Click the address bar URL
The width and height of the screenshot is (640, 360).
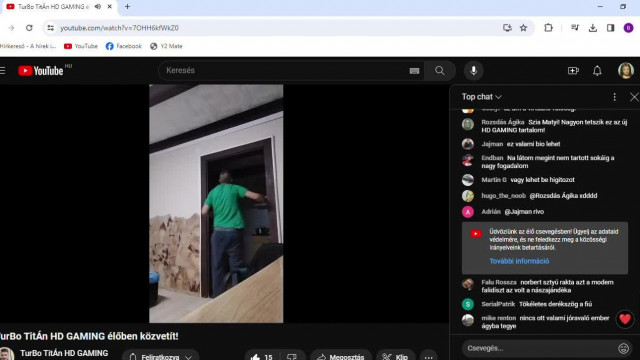(119, 28)
